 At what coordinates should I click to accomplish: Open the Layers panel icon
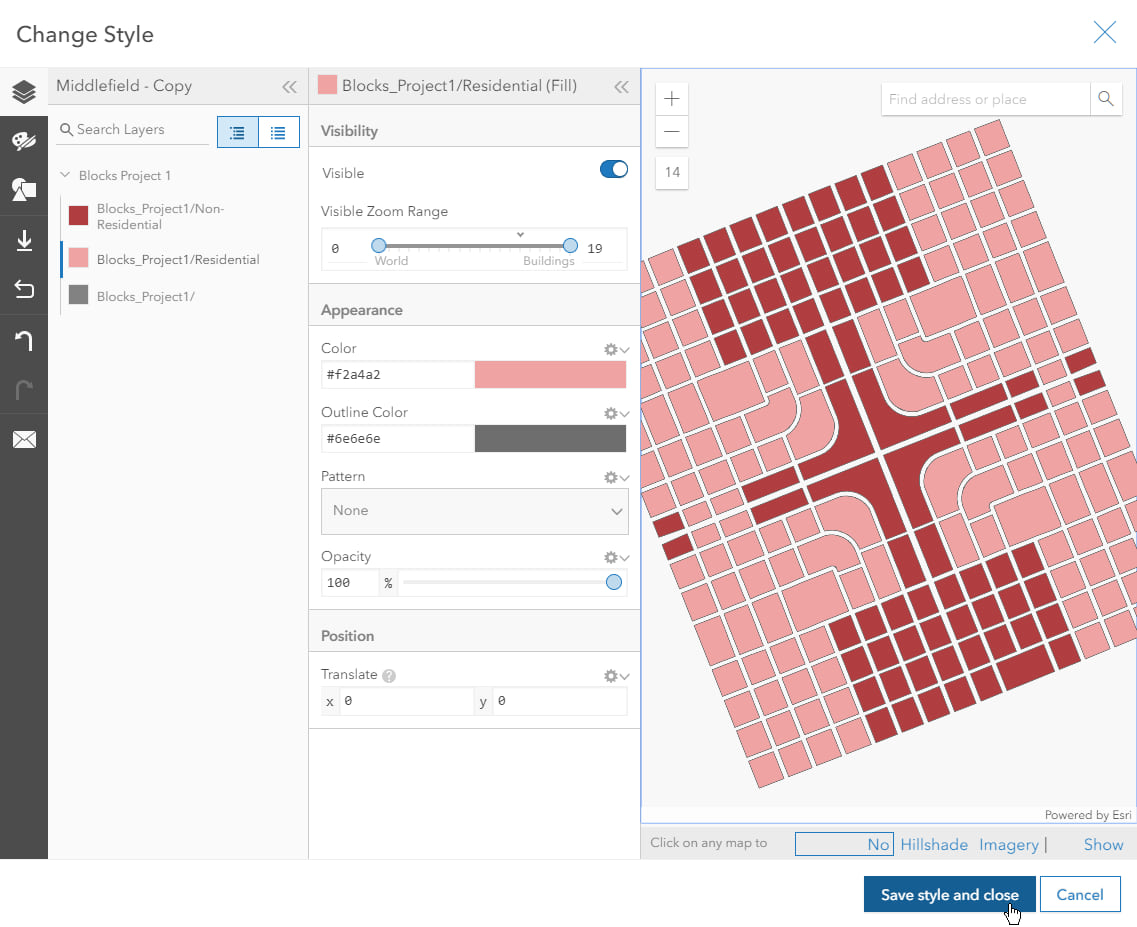pyautogui.click(x=24, y=91)
